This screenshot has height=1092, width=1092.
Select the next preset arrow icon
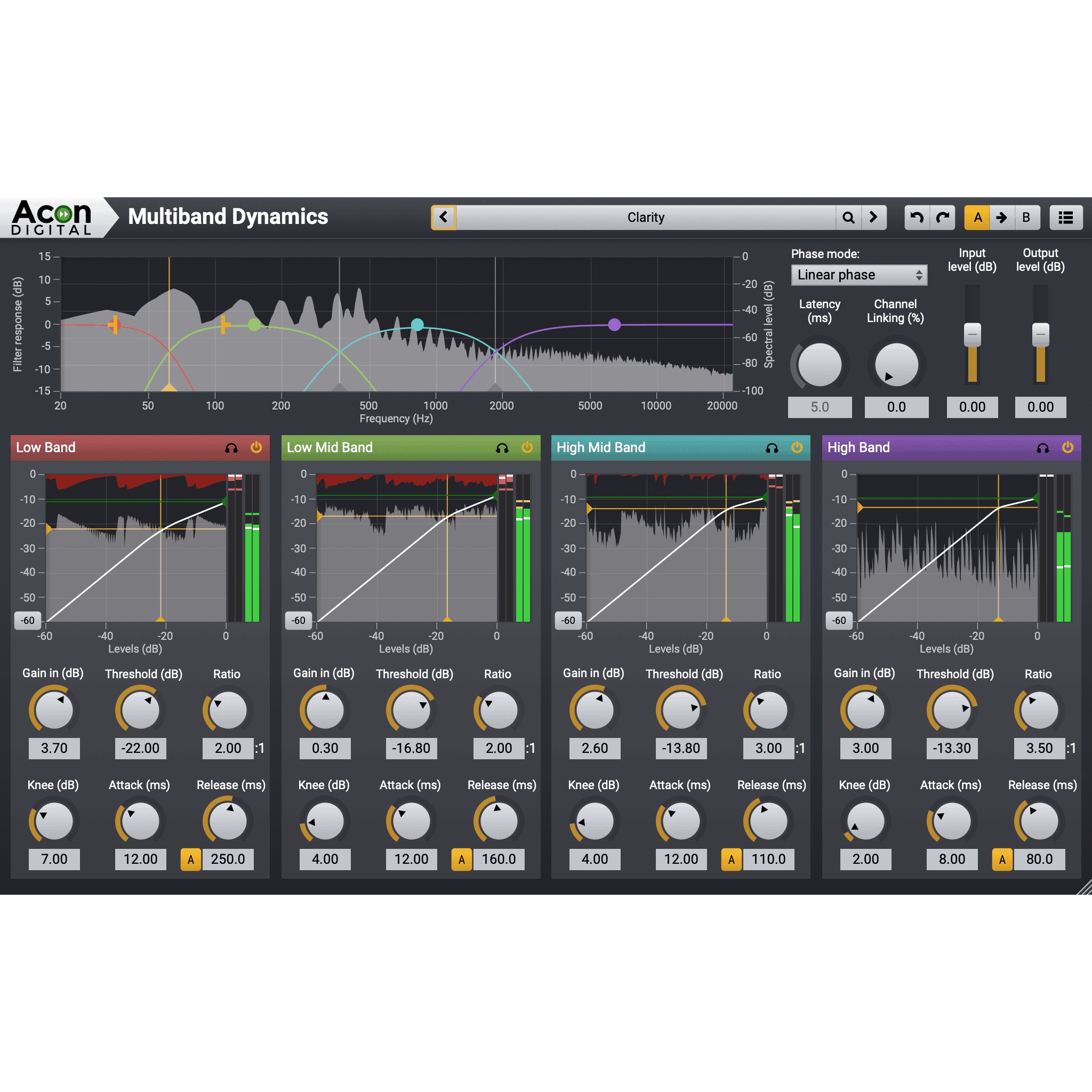tap(874, 217)
